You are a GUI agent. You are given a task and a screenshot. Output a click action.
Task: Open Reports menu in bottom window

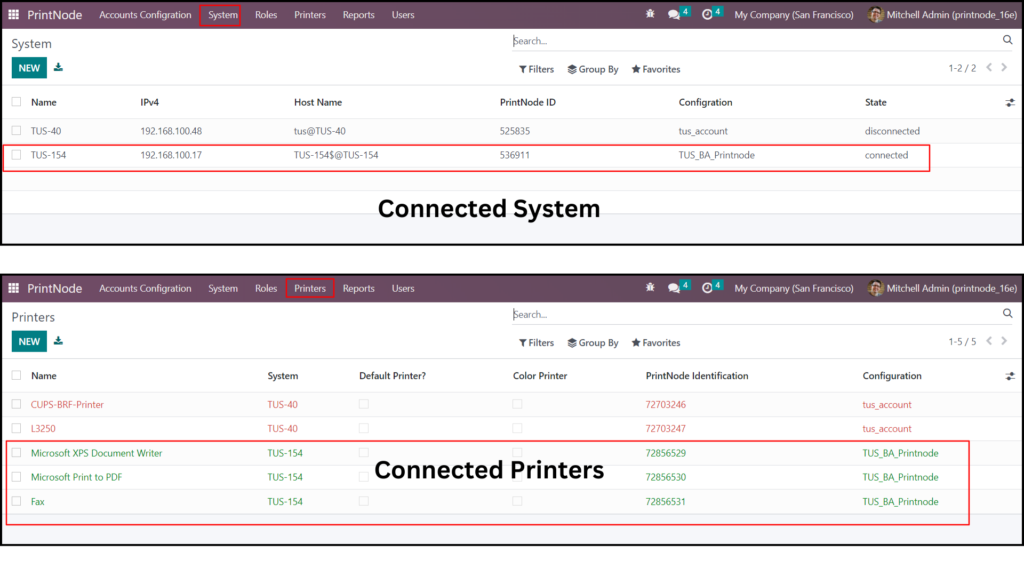[359, 288]
